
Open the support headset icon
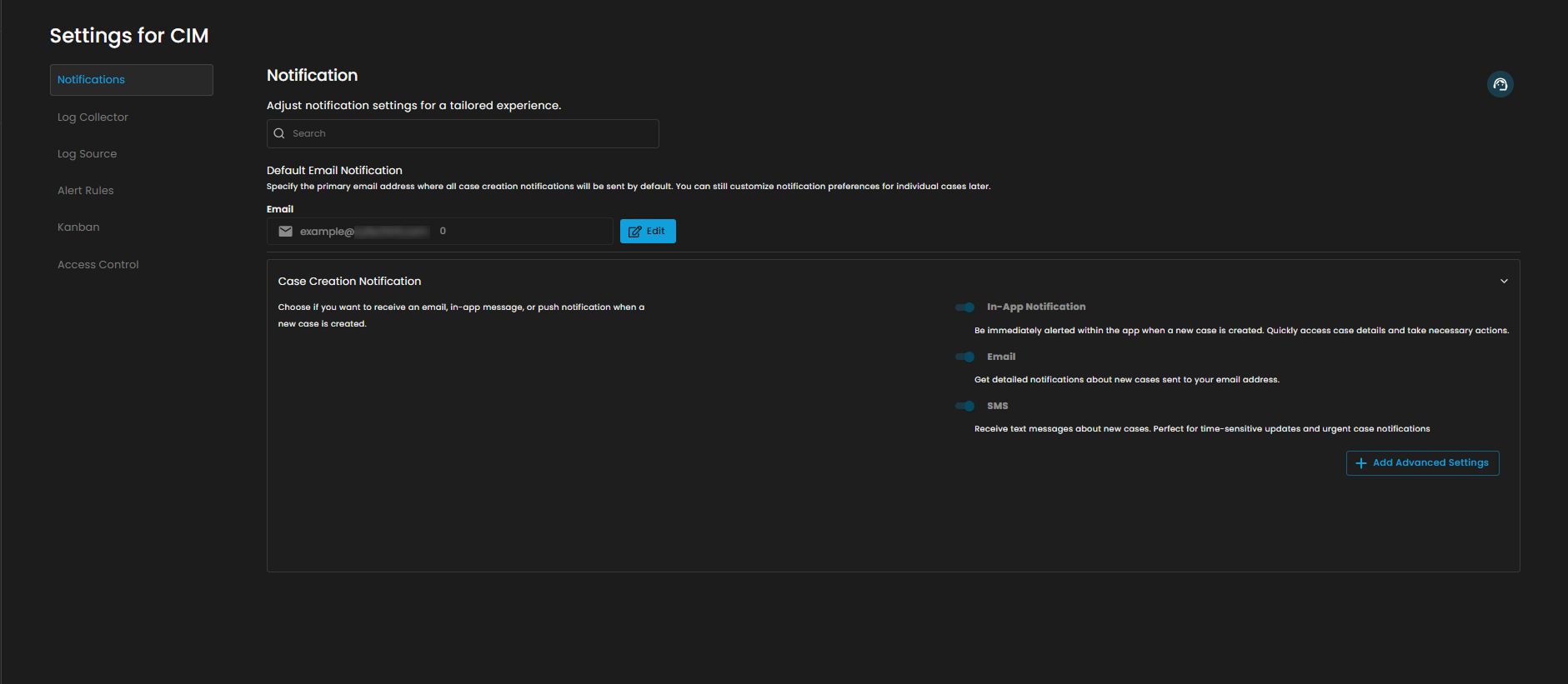pos(1500,84)
